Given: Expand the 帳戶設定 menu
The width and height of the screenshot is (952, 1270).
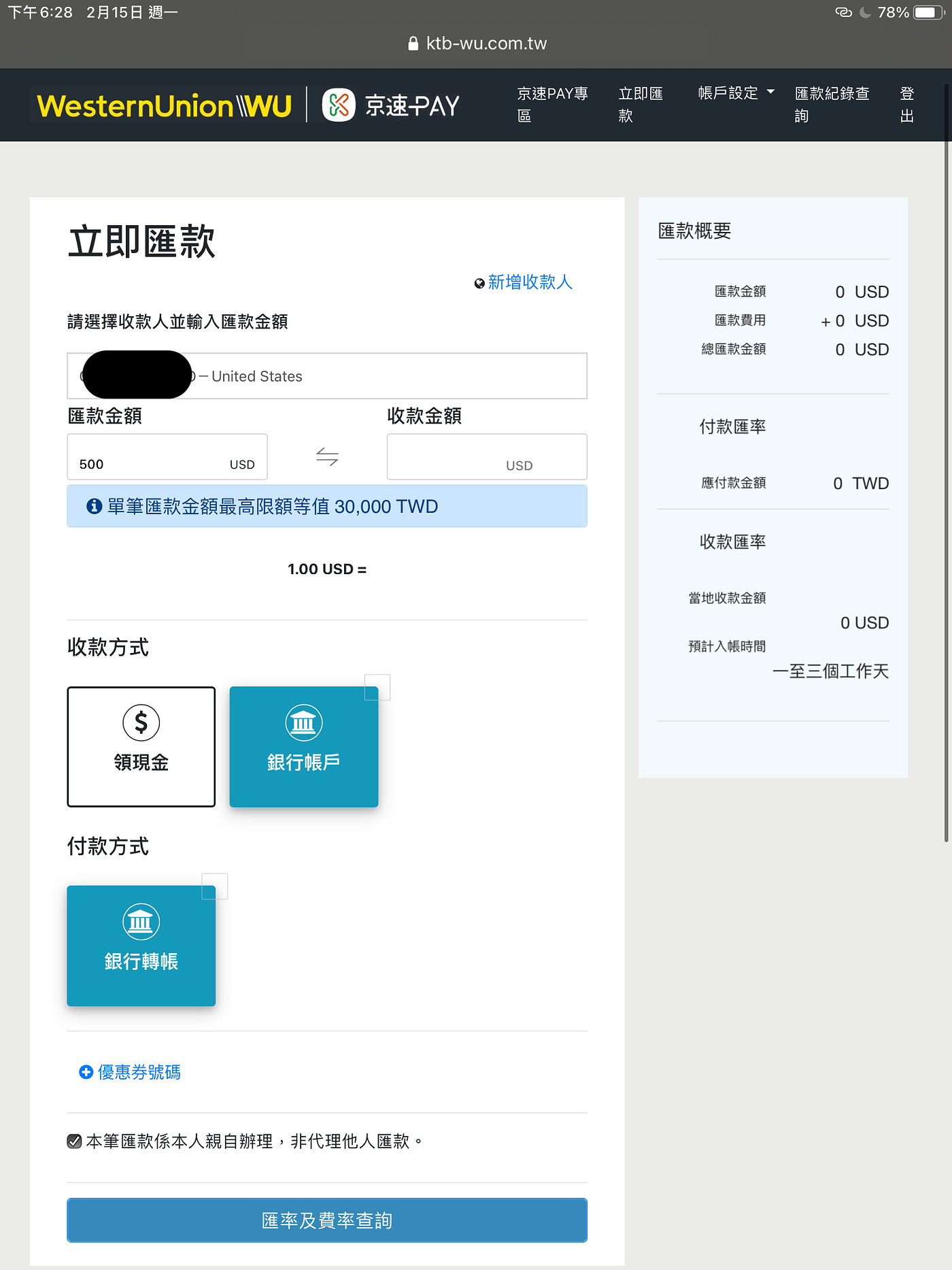Looking at the screenshot, I should pos(736,93).
